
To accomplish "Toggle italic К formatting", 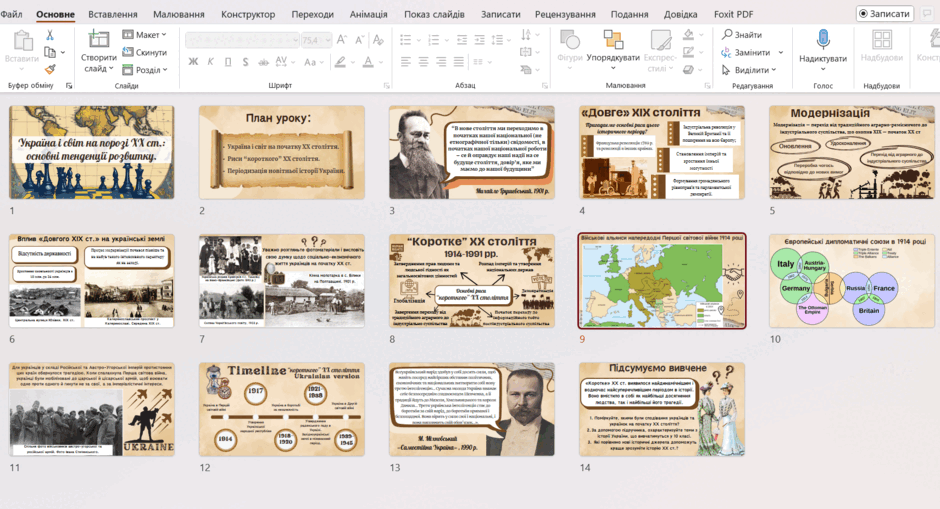I will (210, 61).
